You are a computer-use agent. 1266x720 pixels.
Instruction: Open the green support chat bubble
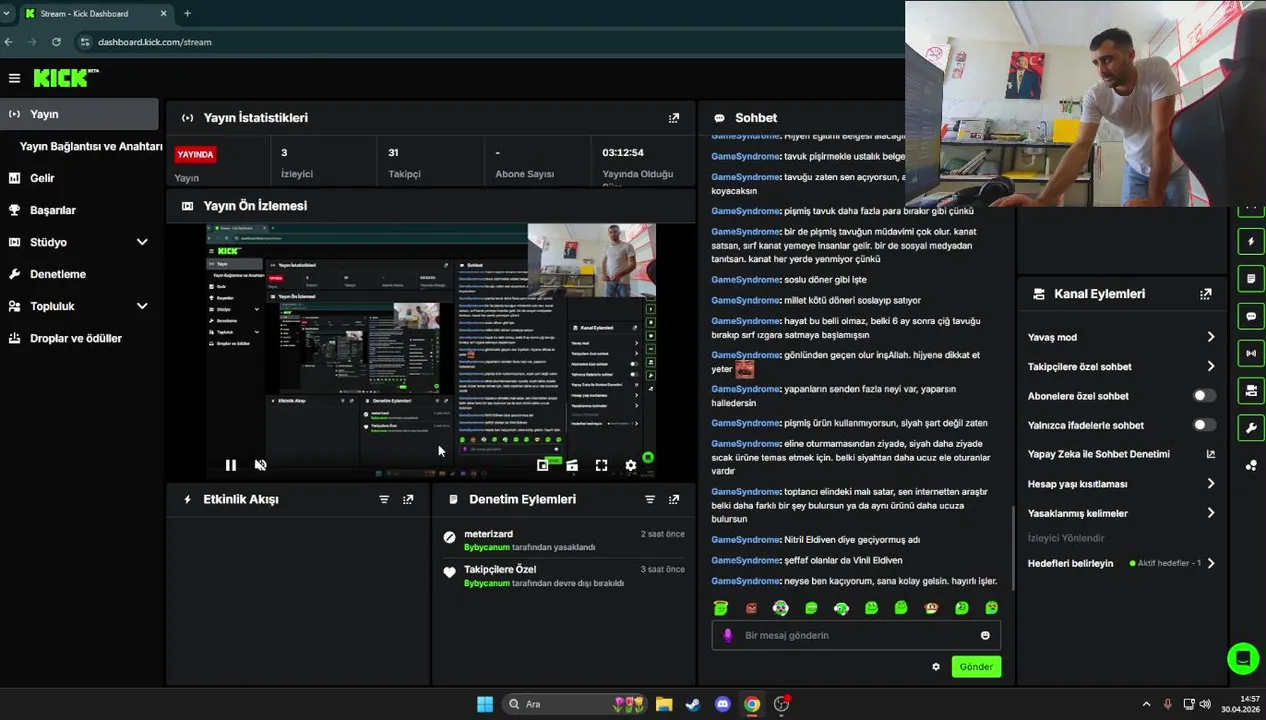click(1243, 658)
